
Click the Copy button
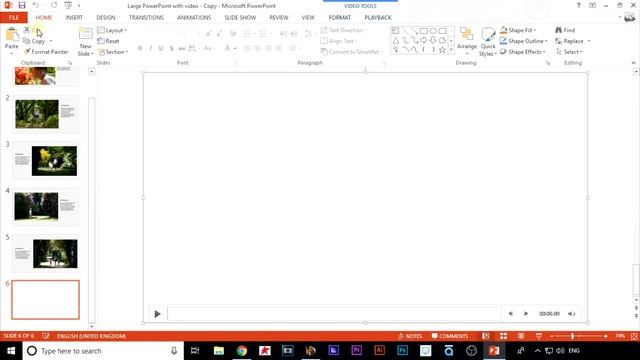tap(35, 41)
